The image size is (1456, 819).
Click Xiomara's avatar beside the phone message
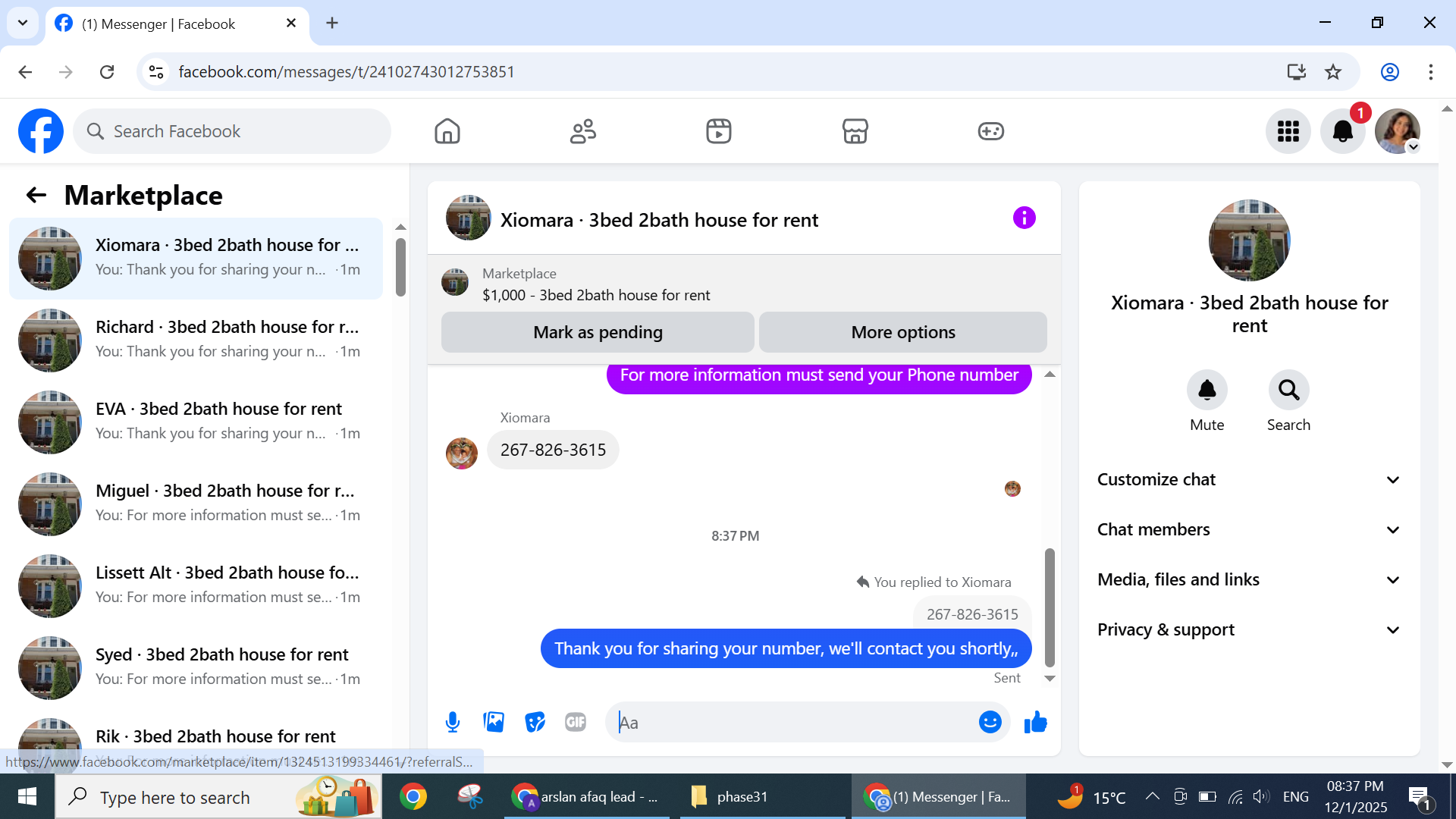[462, 453]
